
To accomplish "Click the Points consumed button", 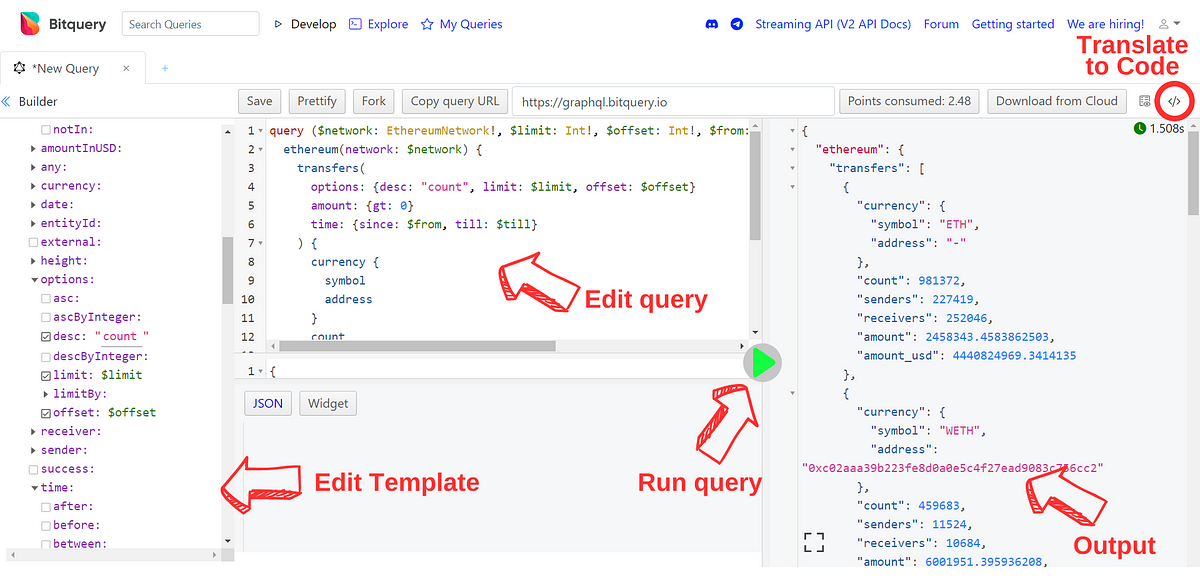I will [909, 101].
